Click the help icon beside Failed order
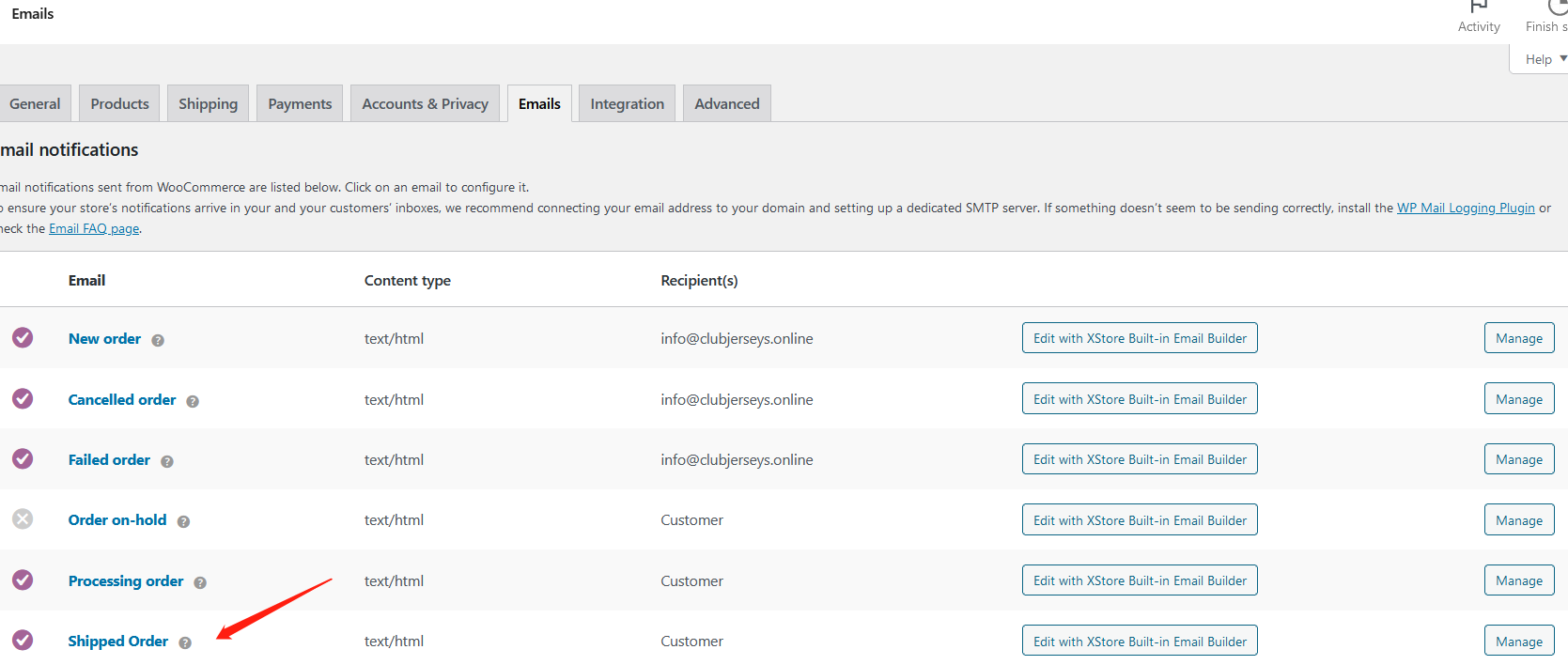 [x=167, y=461]
